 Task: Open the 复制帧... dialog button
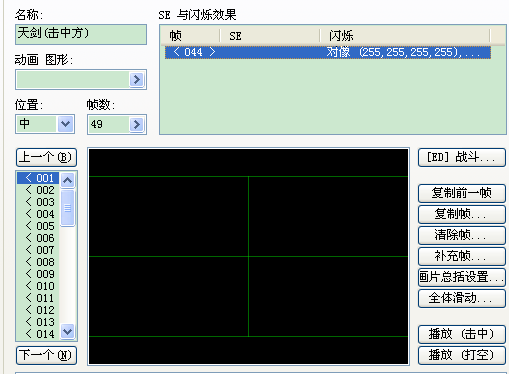point(461,214)
